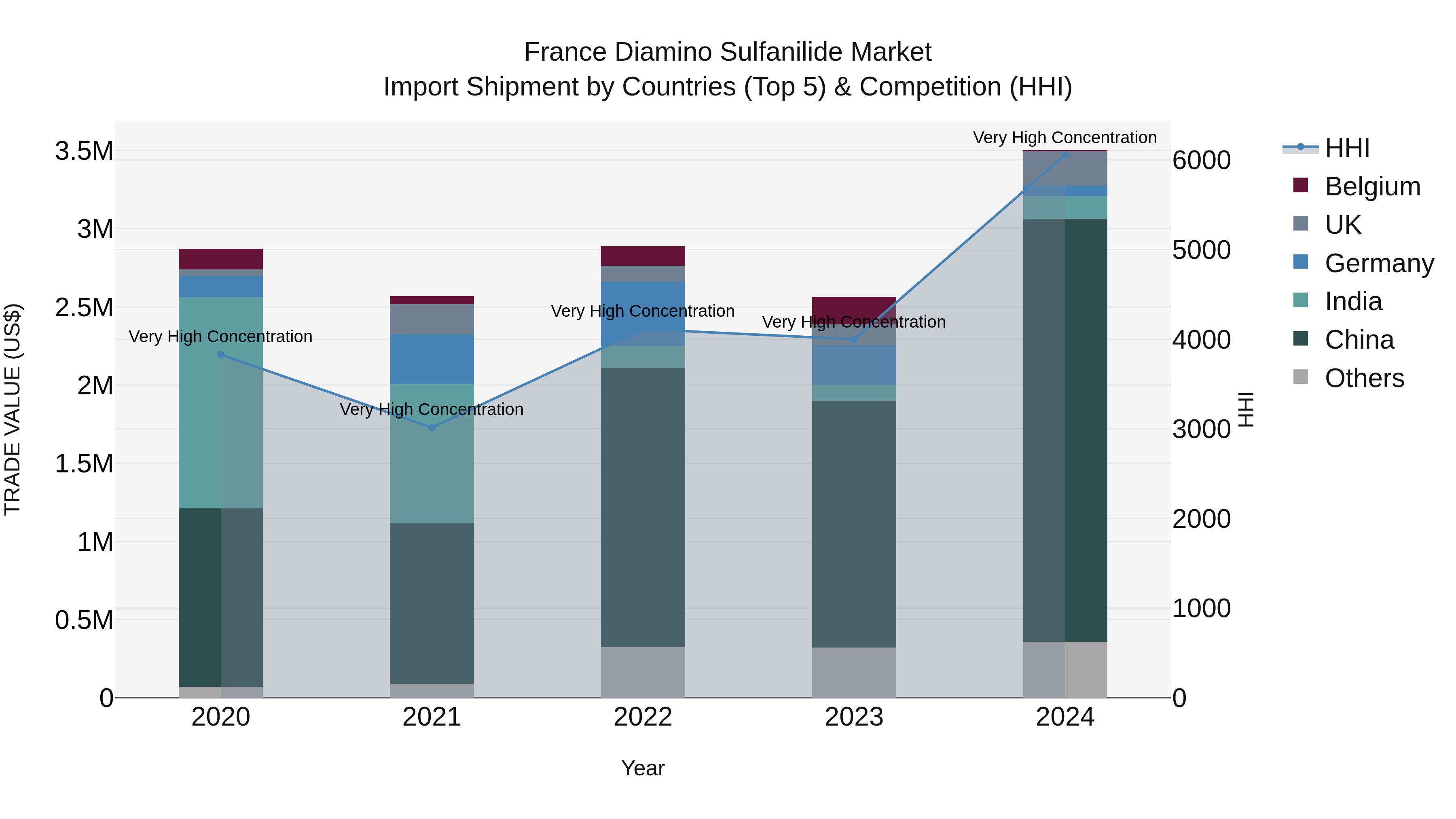
Task: Click the 2021 UK bar segment
Action: [x=432, y=320]
